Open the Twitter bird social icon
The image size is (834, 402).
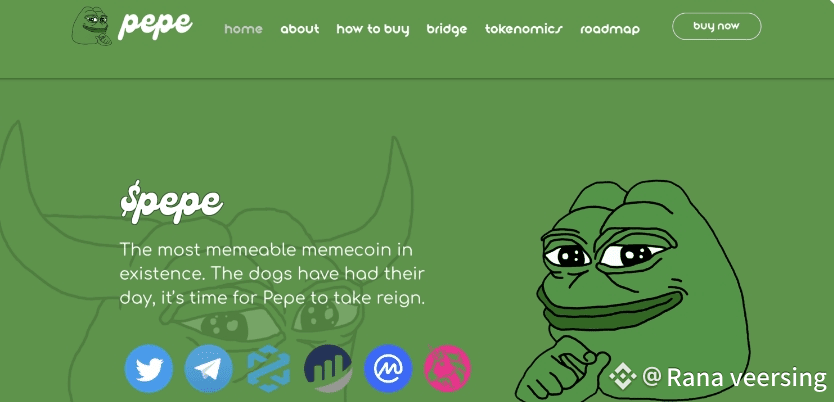pyautogui.click(x=148, y=368)
